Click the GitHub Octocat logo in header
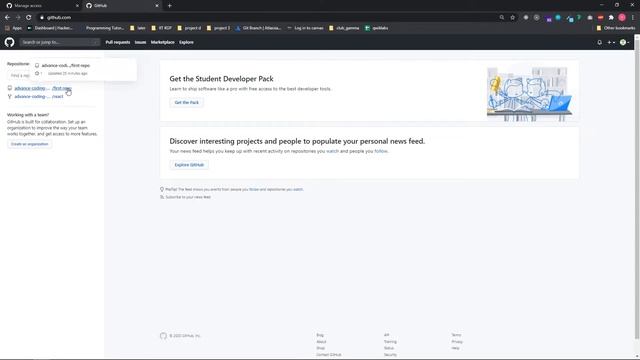Viewport: 640px width, 360px height. coord(9,42)
